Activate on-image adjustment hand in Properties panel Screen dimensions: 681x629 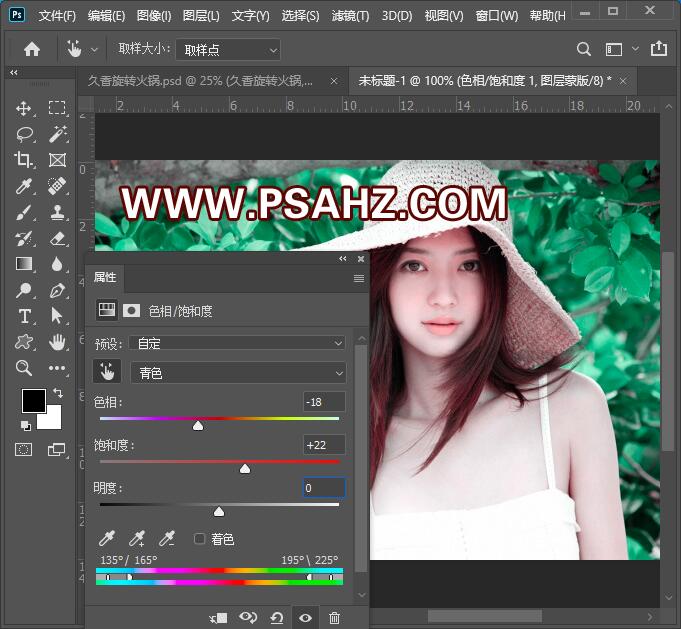point(107,372)
